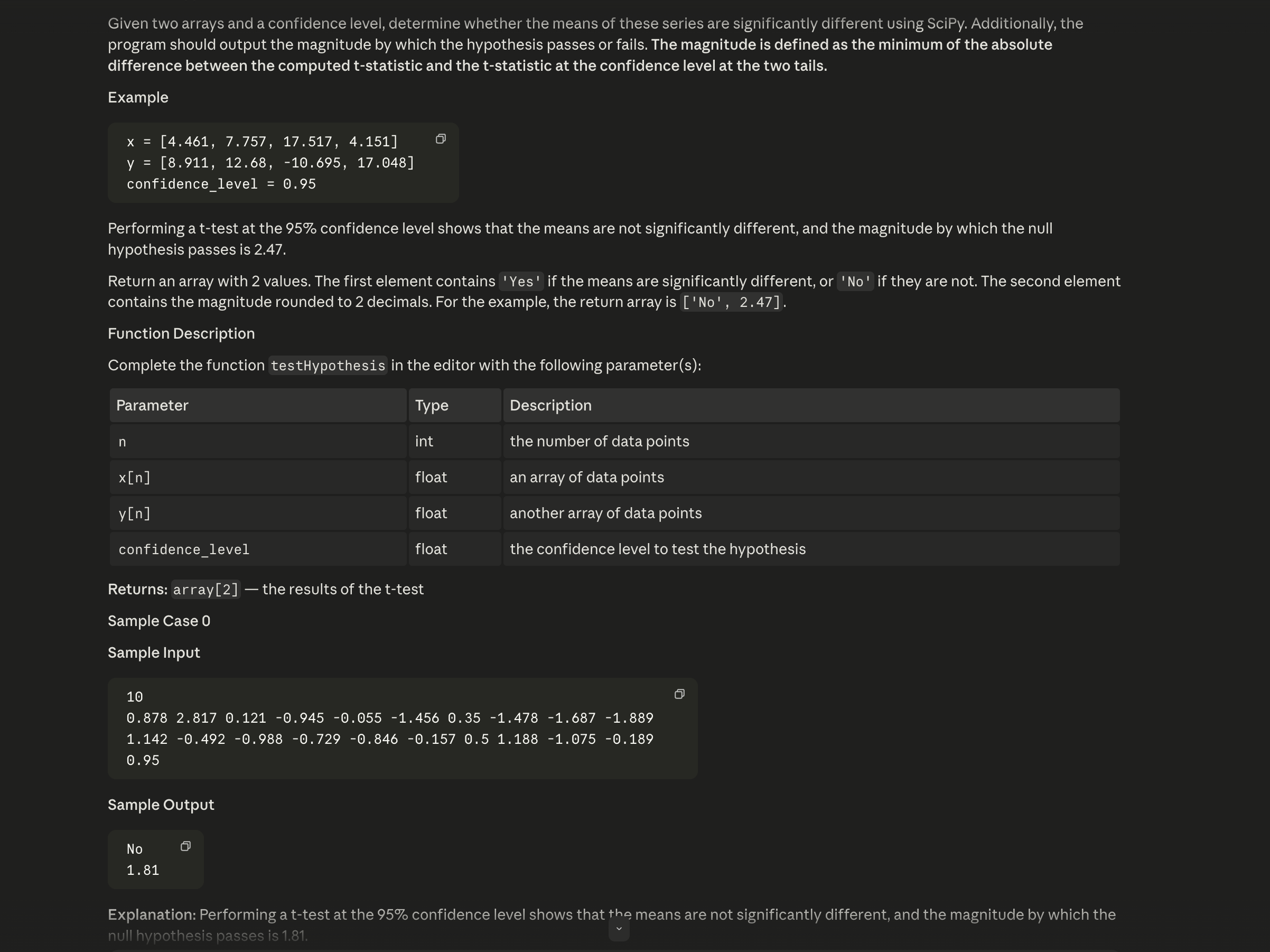Image resolution: width=1270 pixels, height=952 pixels.
Task: Click the ['No', 2.47] return array snippet
Action: [x=731, y=303]
